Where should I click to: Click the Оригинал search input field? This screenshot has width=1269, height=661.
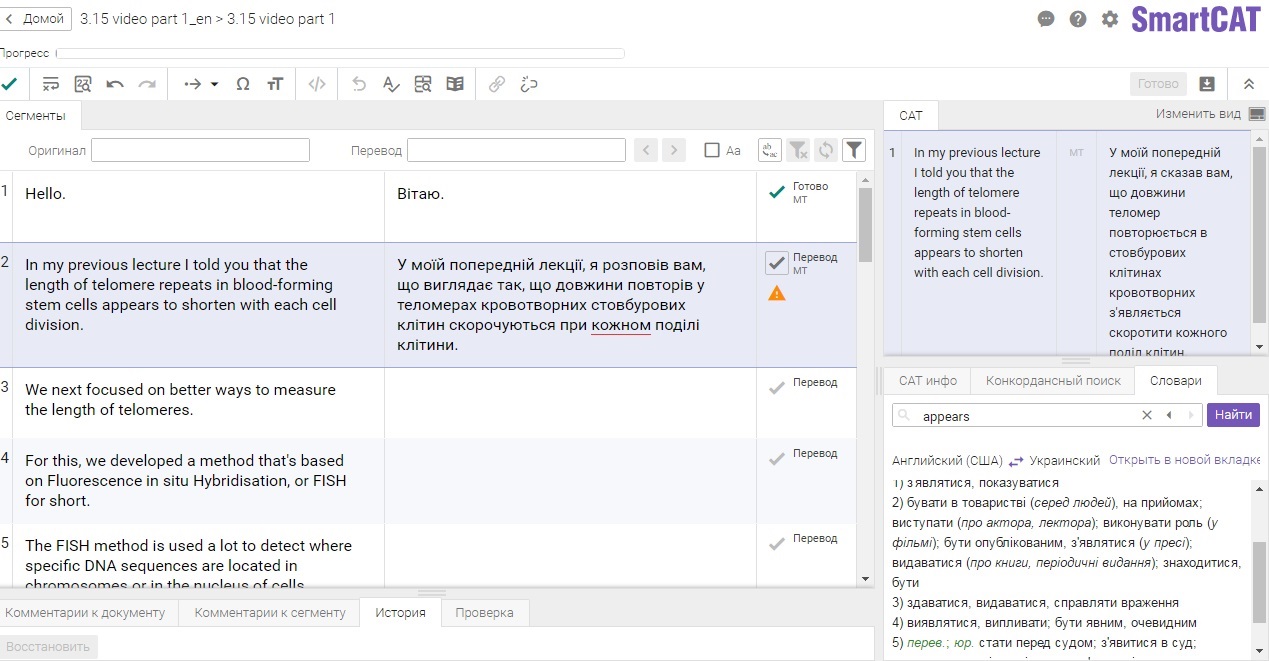click(200, 150)
